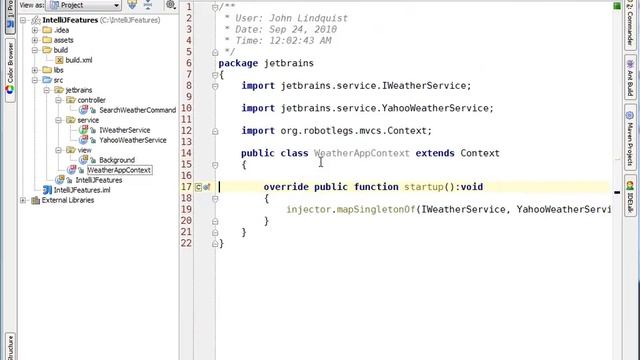640x360 pixels.
Task: Expand the assets folder node
Action: tap(35, 40)
